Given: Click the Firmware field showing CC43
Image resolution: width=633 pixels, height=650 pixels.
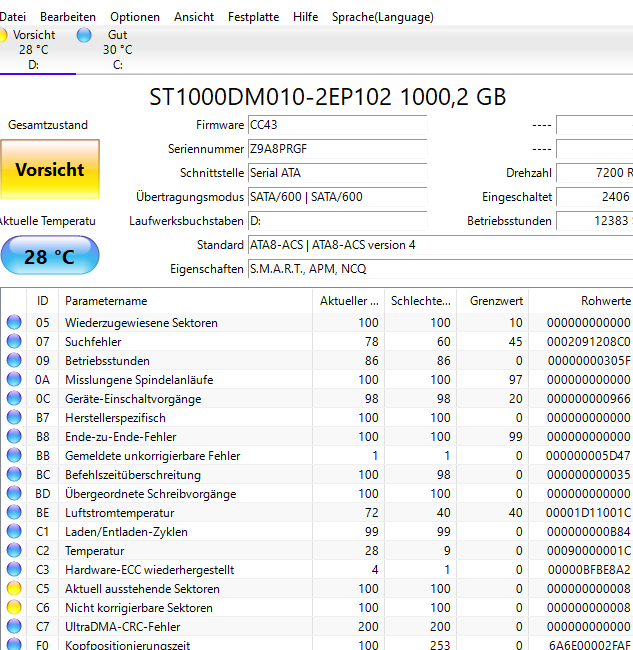Looking at the screenshot, I should [x=337, y=125].
